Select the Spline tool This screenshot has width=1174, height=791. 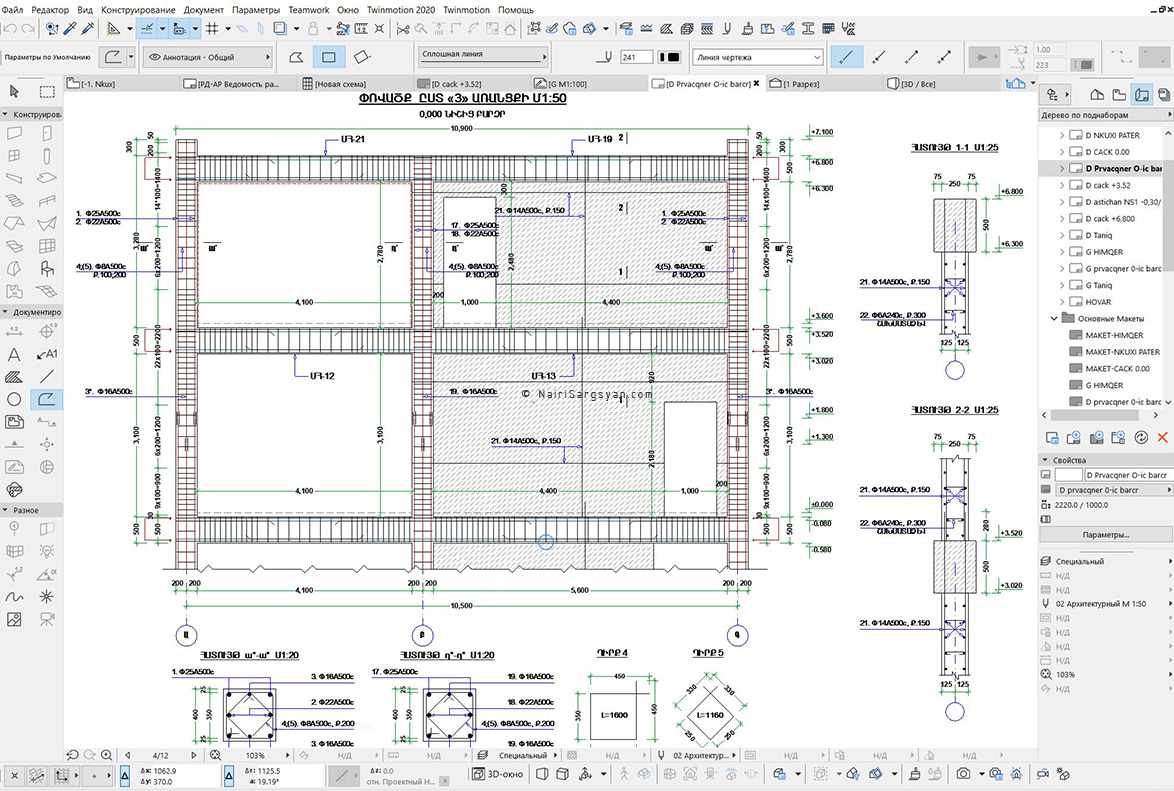[x=14, y=597]
